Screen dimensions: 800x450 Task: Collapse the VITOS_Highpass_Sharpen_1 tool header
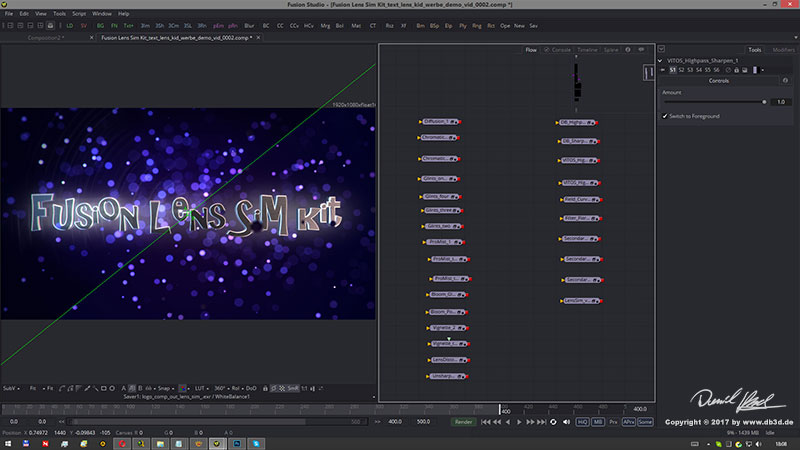pyautogui.click(x=660, y=61)
